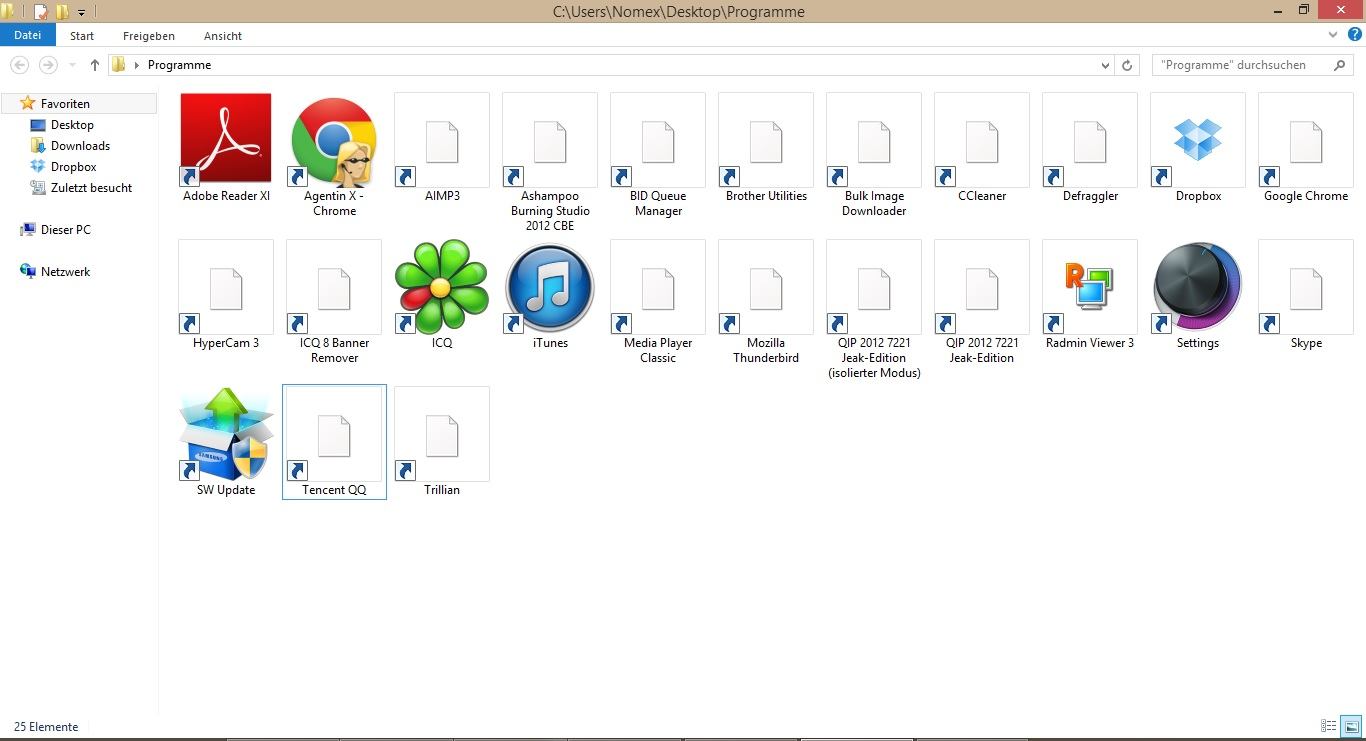Expand the ribbon with the chevron
This screenshot has height=741, width=1366.
click(1333, 35)
